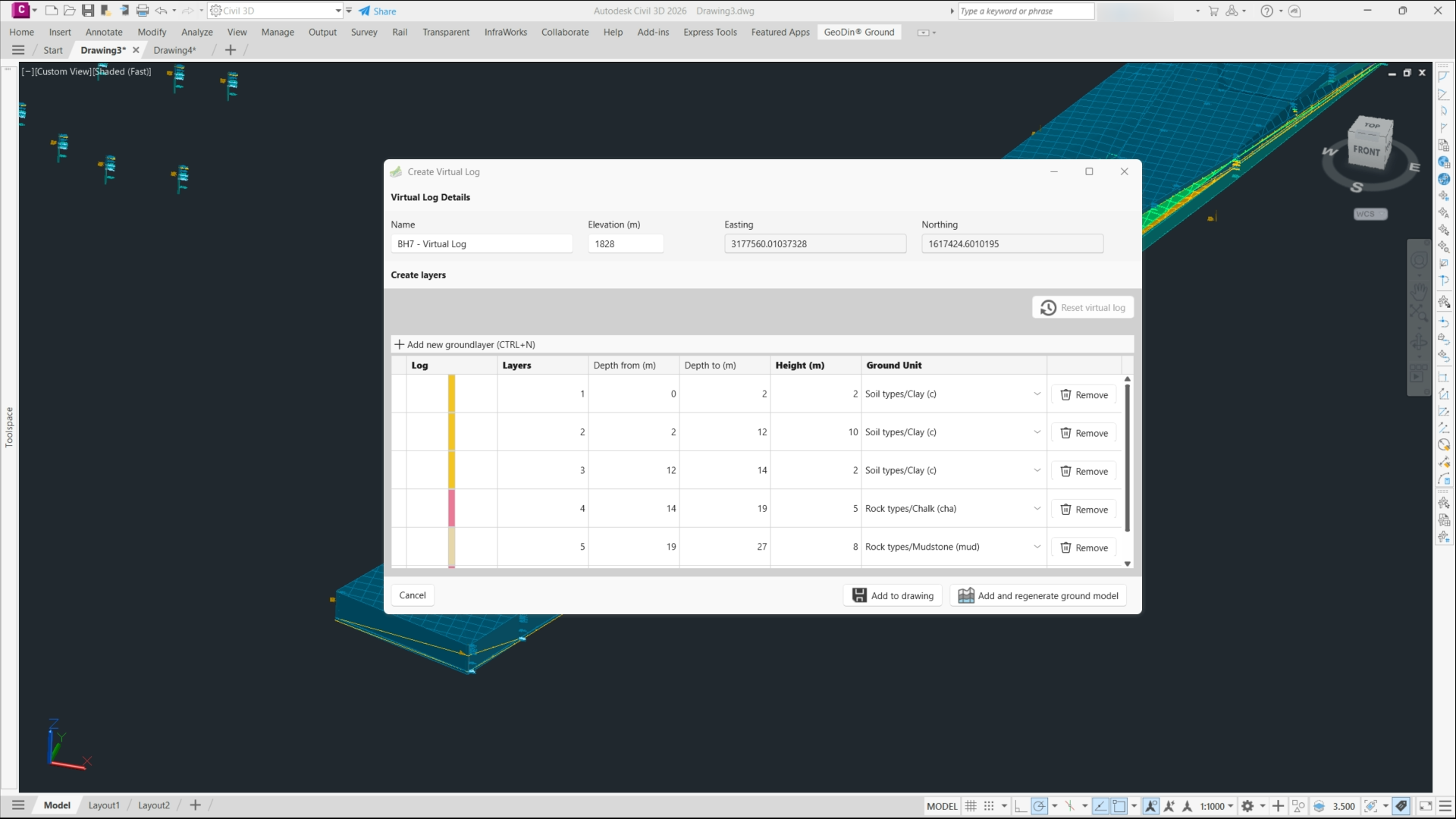Click the Isolate Objects shapes icon in the status bar
The height and width of the screenshot is (819, 1456).
(1299, 806)
